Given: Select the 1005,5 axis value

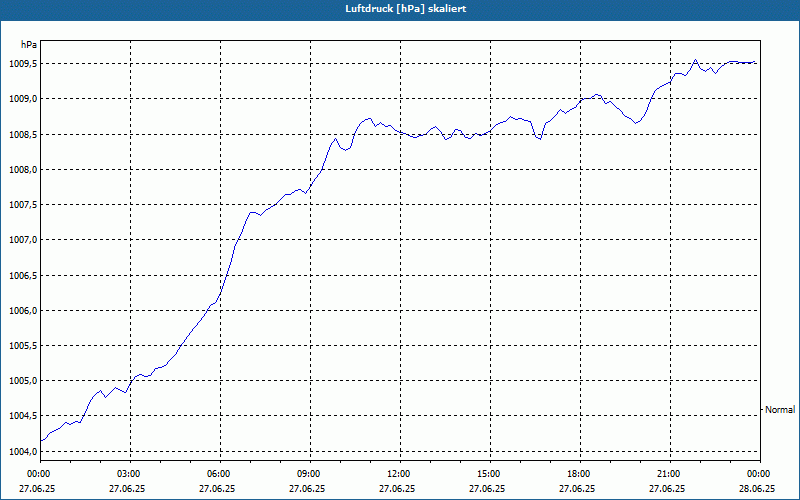Looking at the screenshot, I should click(x=23, y=346).
